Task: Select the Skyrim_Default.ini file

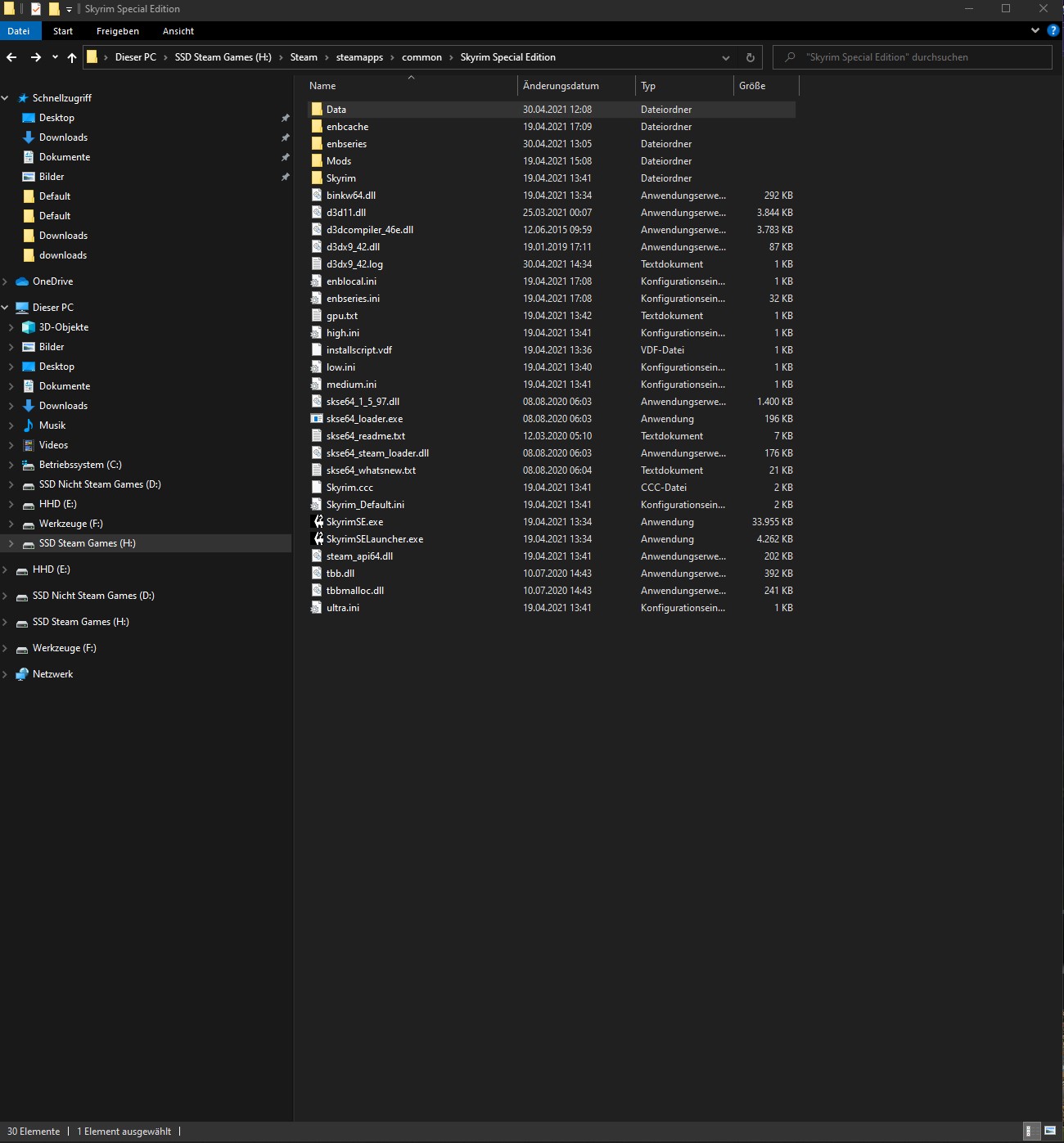Action: 552,505
